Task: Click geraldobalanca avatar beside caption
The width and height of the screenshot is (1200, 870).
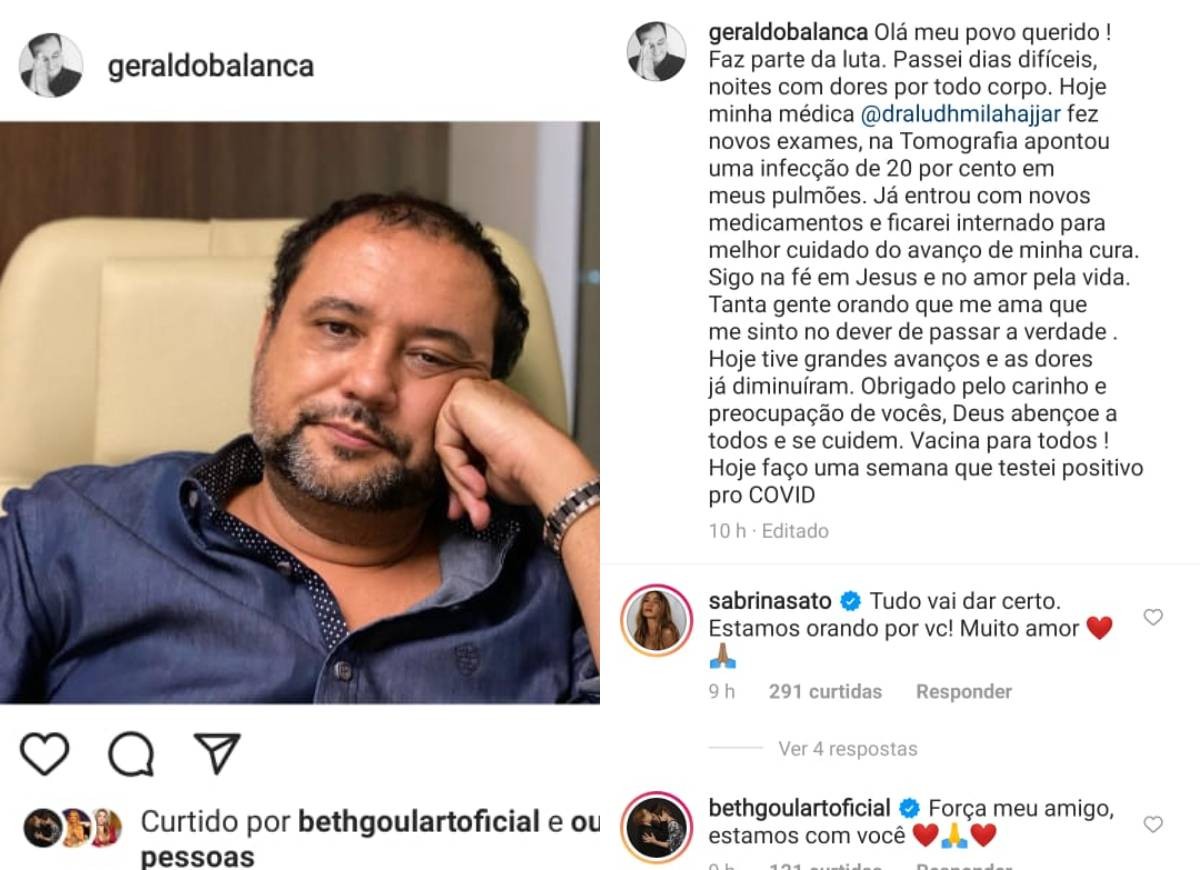Action: click(657, 51)
